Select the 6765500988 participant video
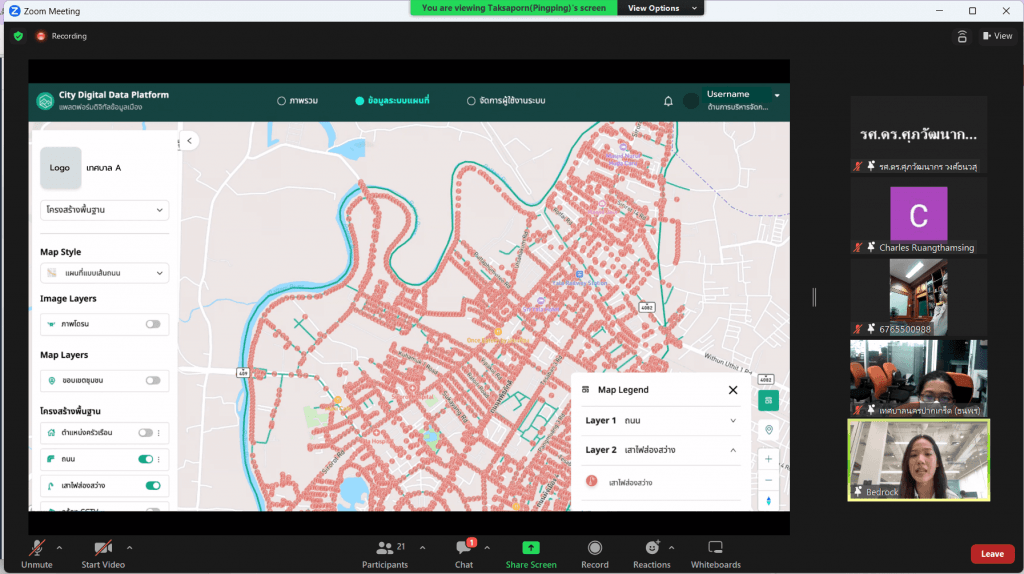The height and width of the screenshot is (574, 1024). tap(919, 297)
